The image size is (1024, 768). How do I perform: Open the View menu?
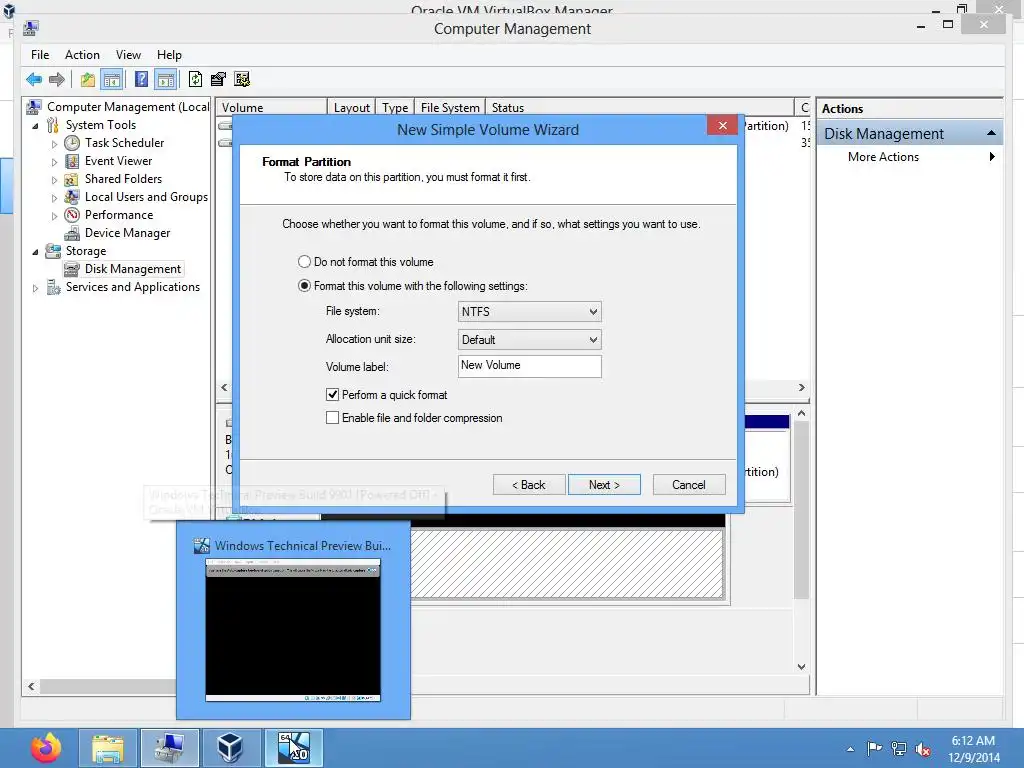click(128, 55)
